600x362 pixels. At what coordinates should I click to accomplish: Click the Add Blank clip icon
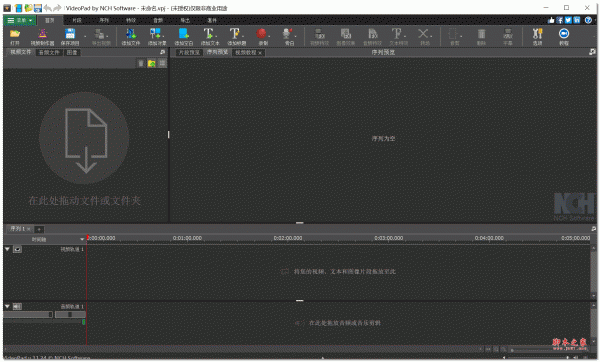click(x=183, y=34)
